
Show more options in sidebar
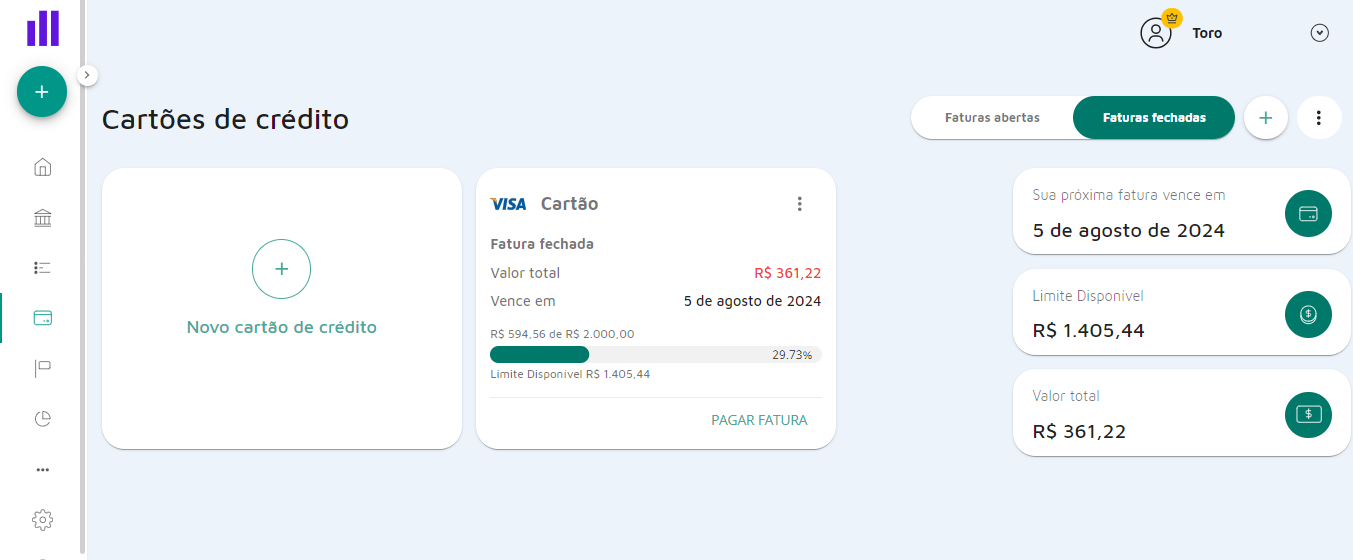click(x=42, y=469)
